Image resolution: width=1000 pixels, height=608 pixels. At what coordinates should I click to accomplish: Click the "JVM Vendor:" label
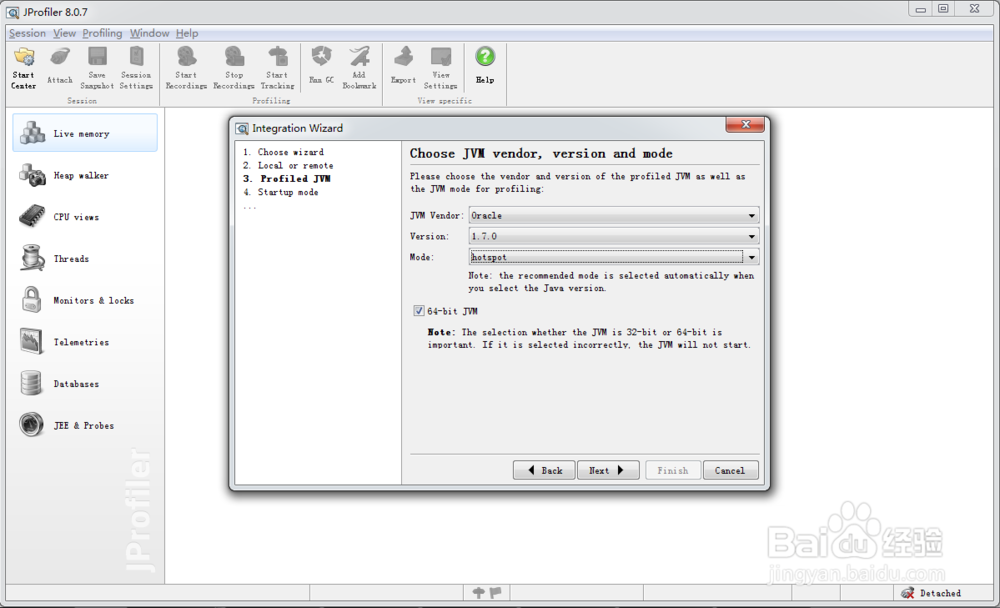point(437,216)
